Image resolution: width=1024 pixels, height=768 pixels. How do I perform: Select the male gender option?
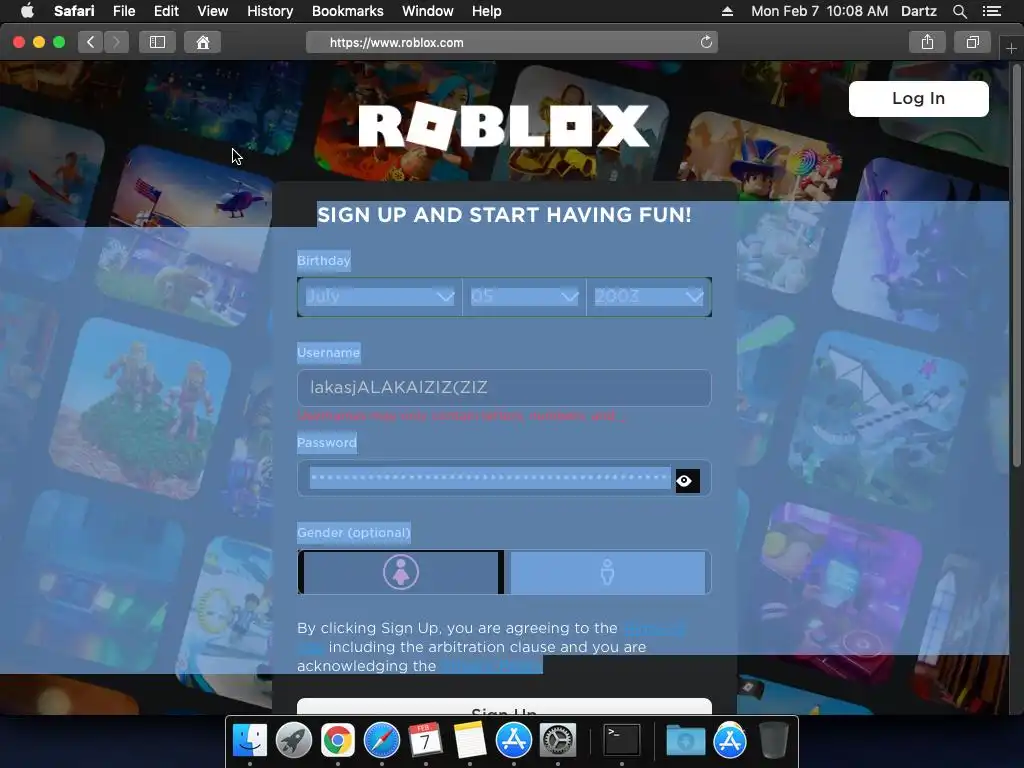point(607,572)
